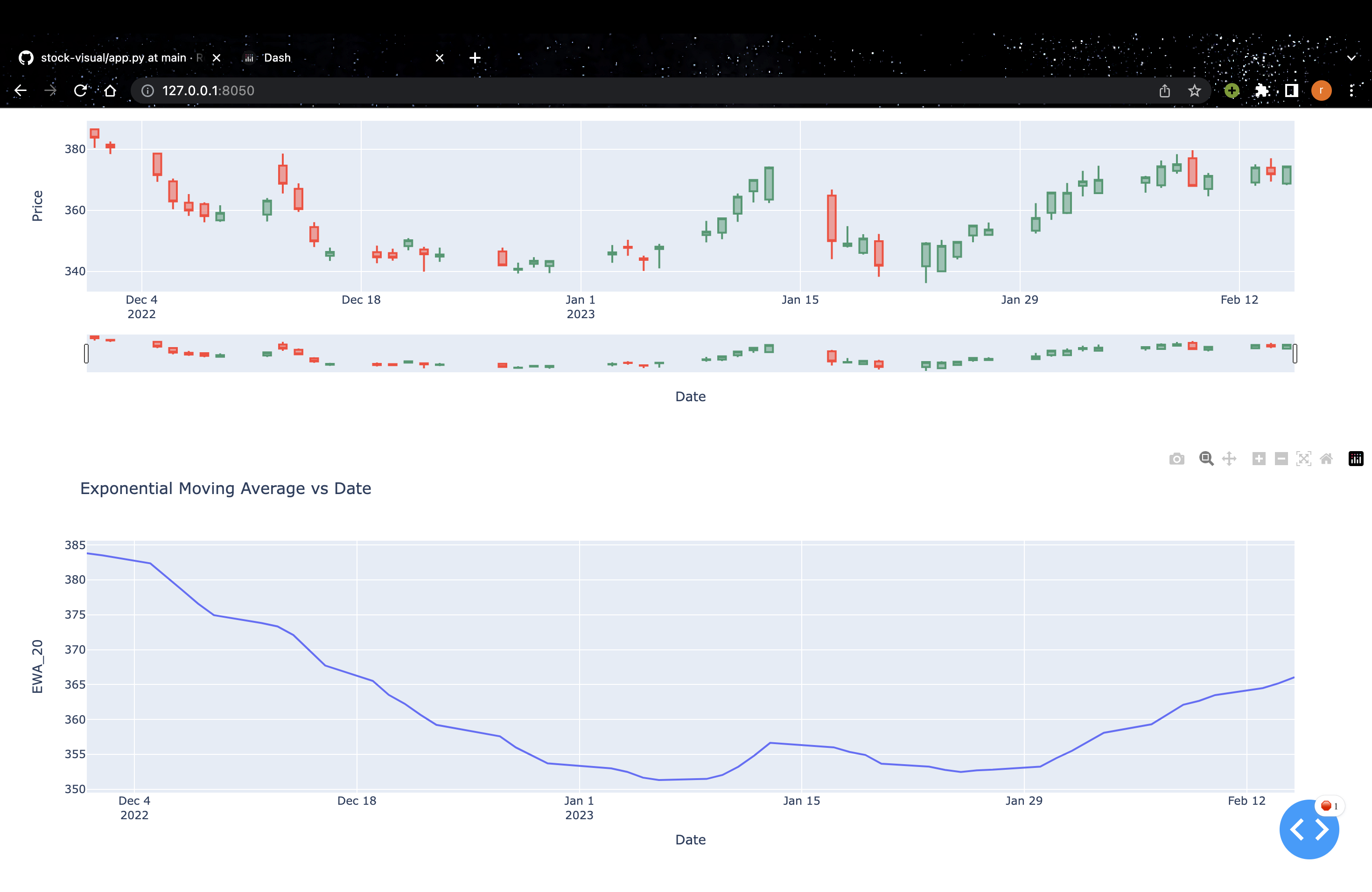Screen dimensions: 1372x892
Task: Click the browser back arrow
Action: [x=21, y=91]
